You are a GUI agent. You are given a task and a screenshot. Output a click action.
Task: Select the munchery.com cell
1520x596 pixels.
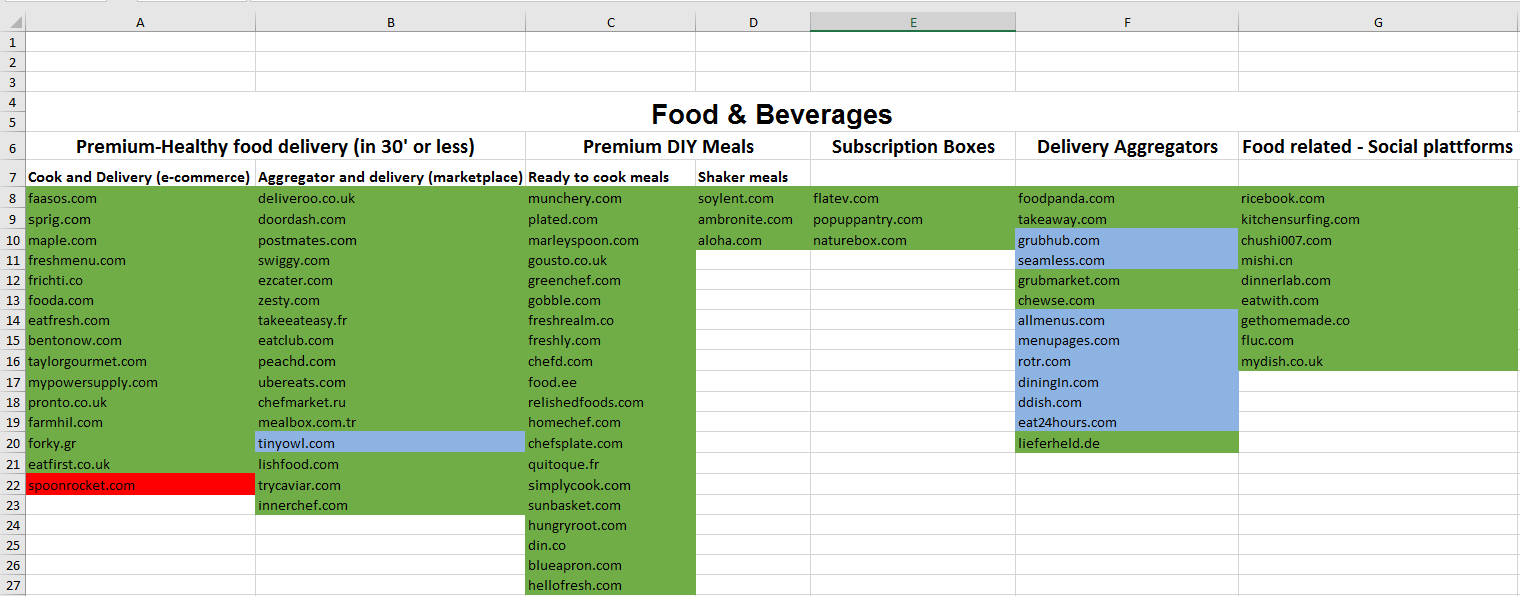[610, 198]
